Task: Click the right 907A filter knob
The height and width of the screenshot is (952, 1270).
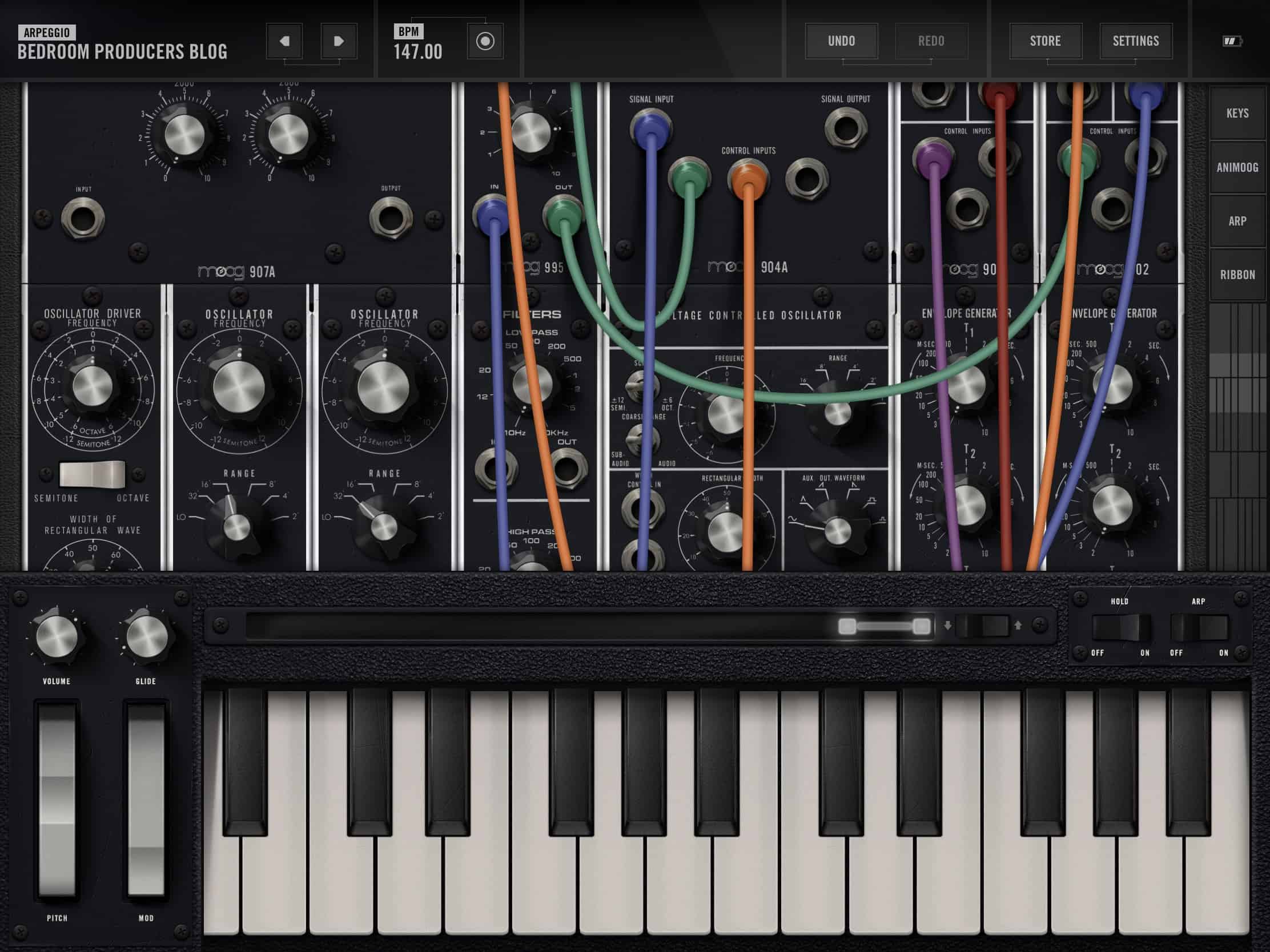Action: [x=288, y=135]
